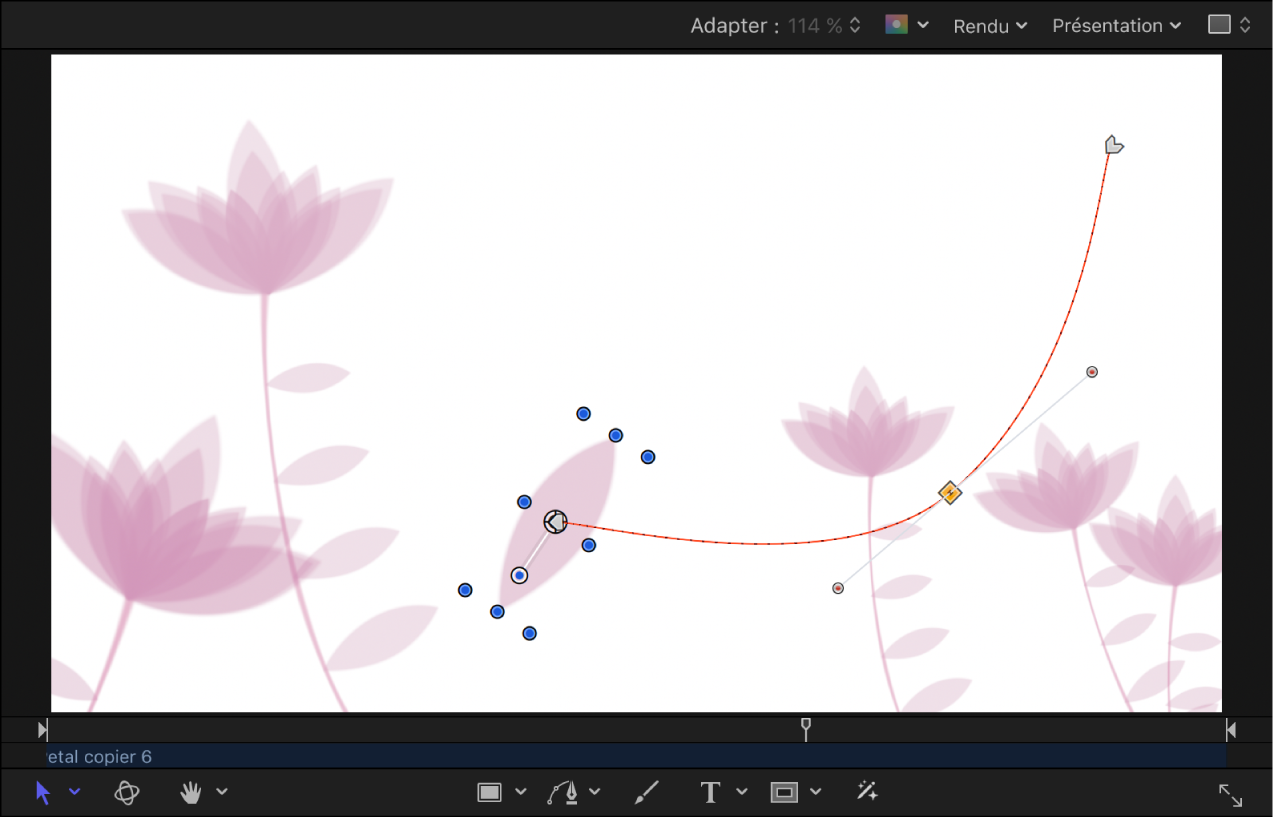Image resolution: width=1274 pixels, height=817 pixels.
Task: Choose the rectangle shape tool
Action: coord(490,791)
